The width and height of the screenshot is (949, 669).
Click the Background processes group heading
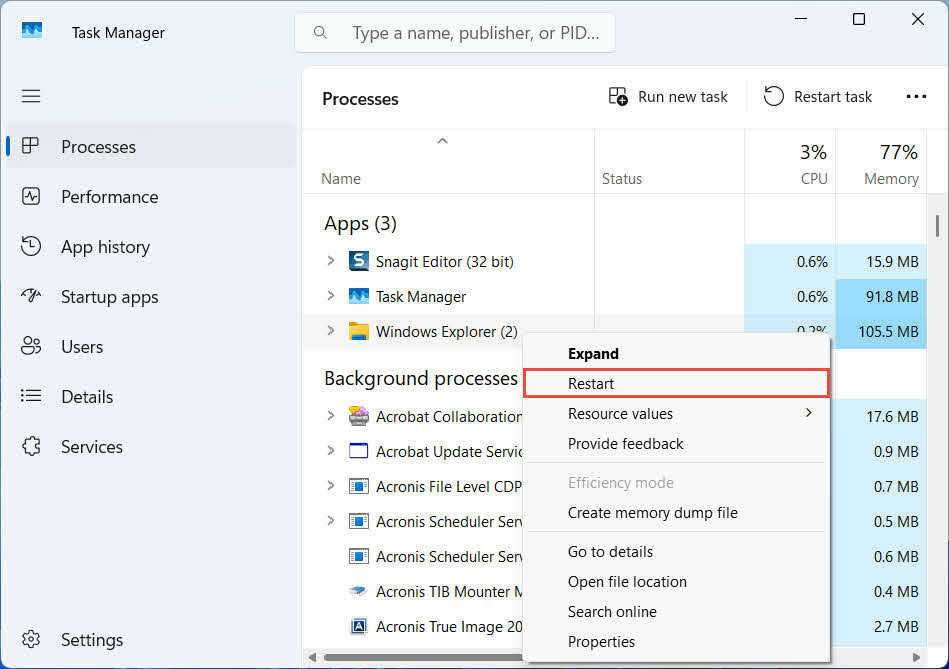point(421,378)
